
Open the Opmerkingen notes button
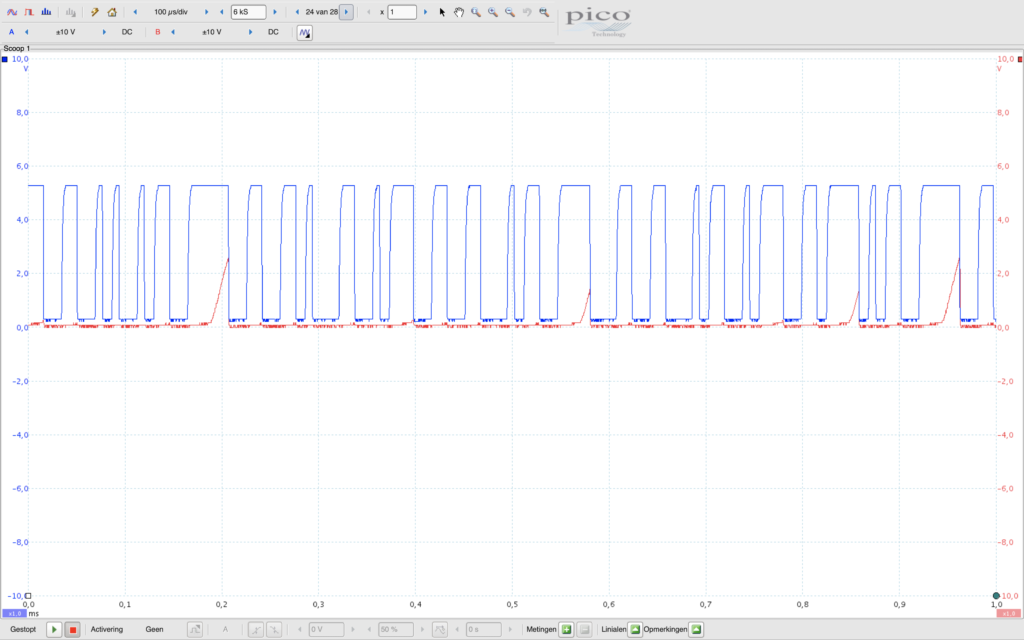[x=696, y=630]
